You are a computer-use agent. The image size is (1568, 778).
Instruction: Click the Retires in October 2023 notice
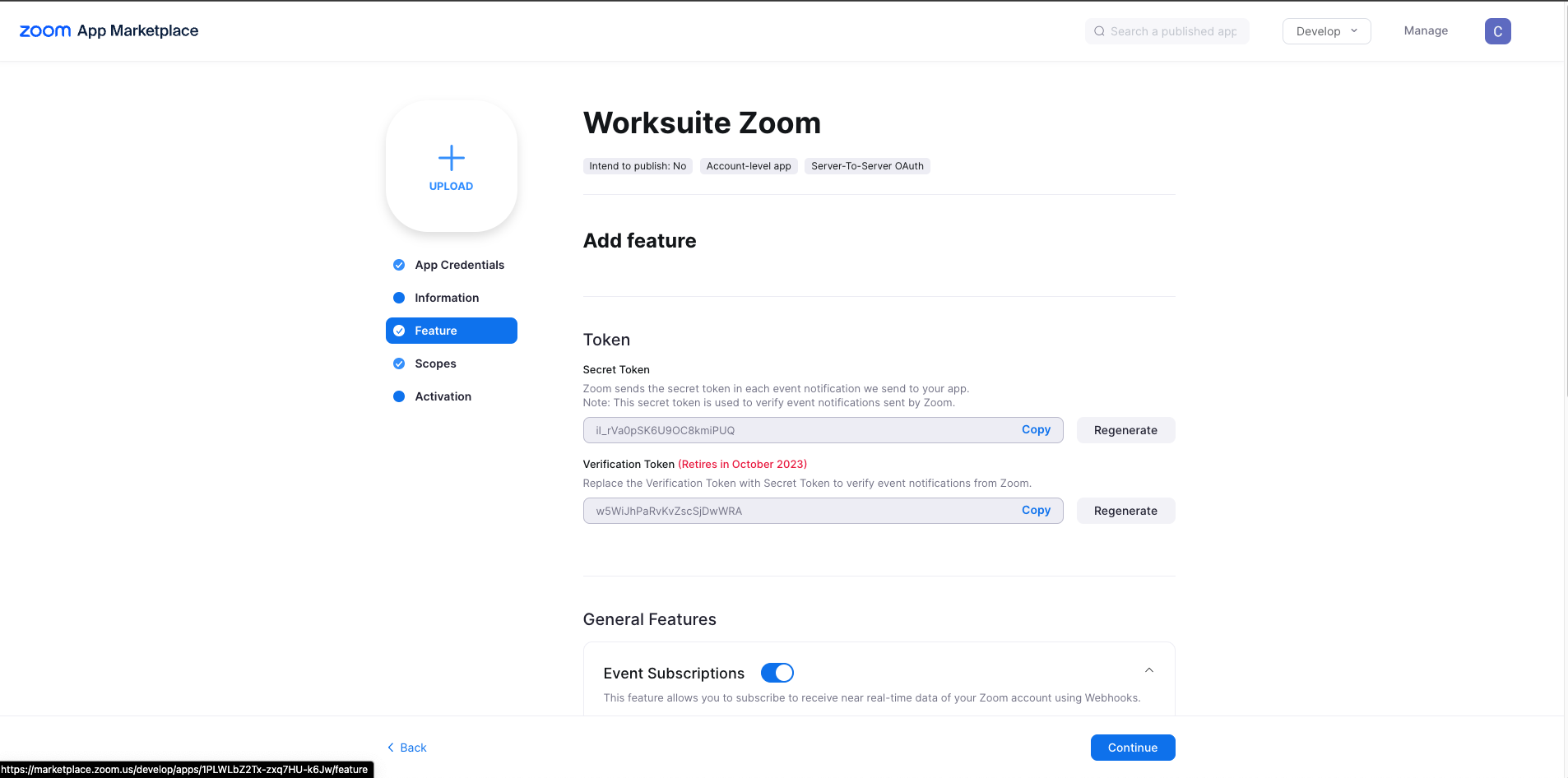point(742,464)
